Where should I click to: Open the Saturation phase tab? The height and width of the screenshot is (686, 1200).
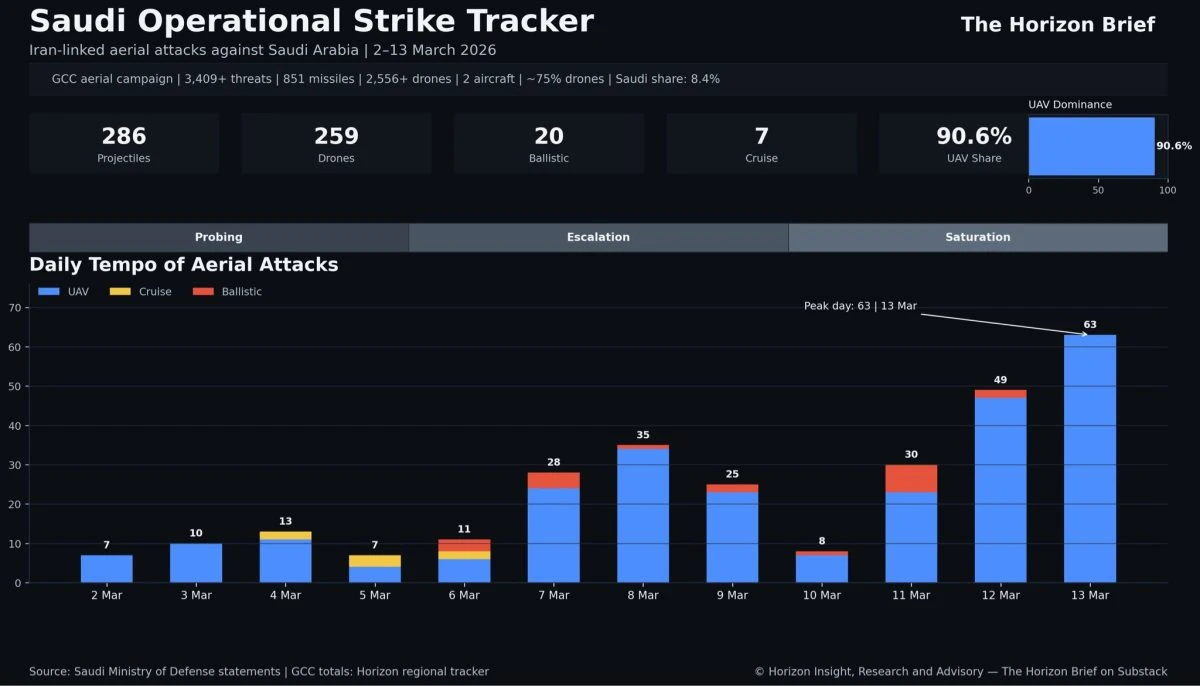tap(977, 237)
